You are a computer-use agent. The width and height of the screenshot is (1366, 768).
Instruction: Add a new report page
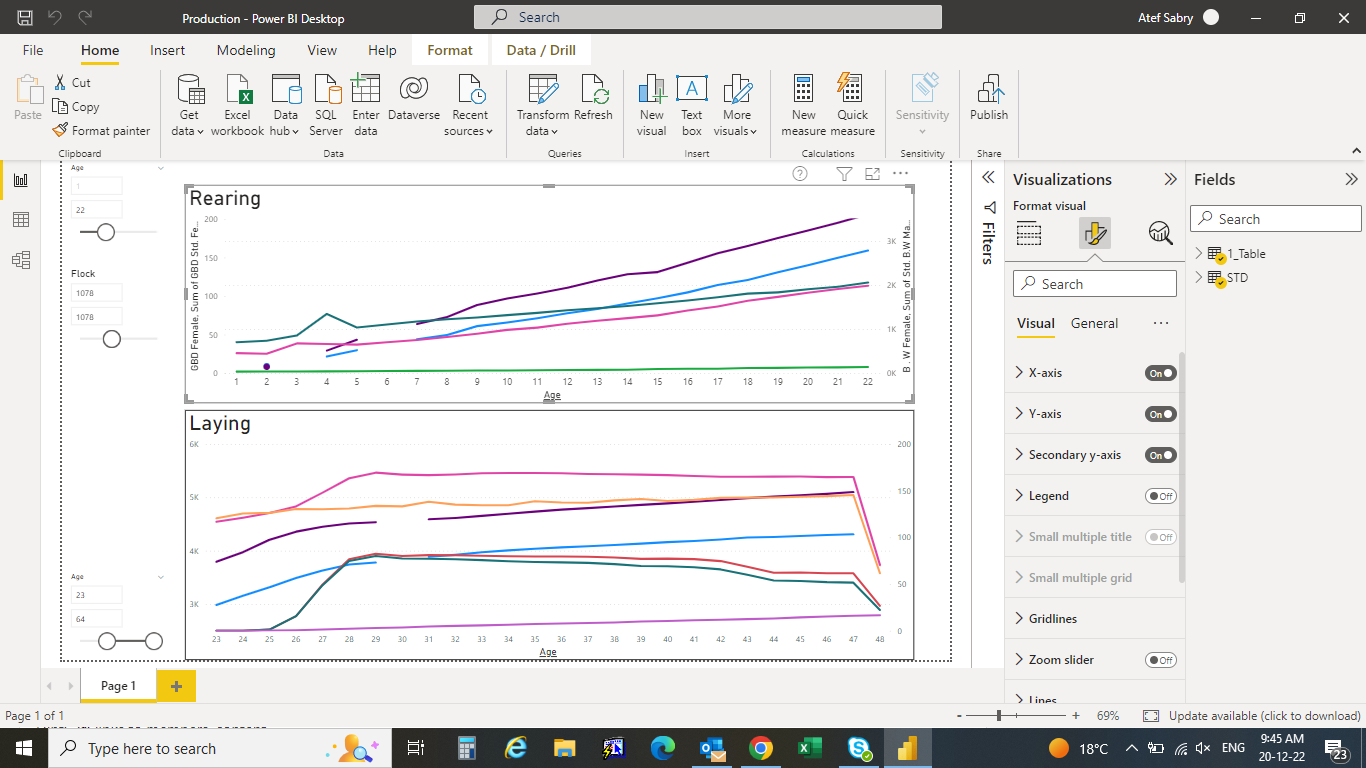pos(176,686)
